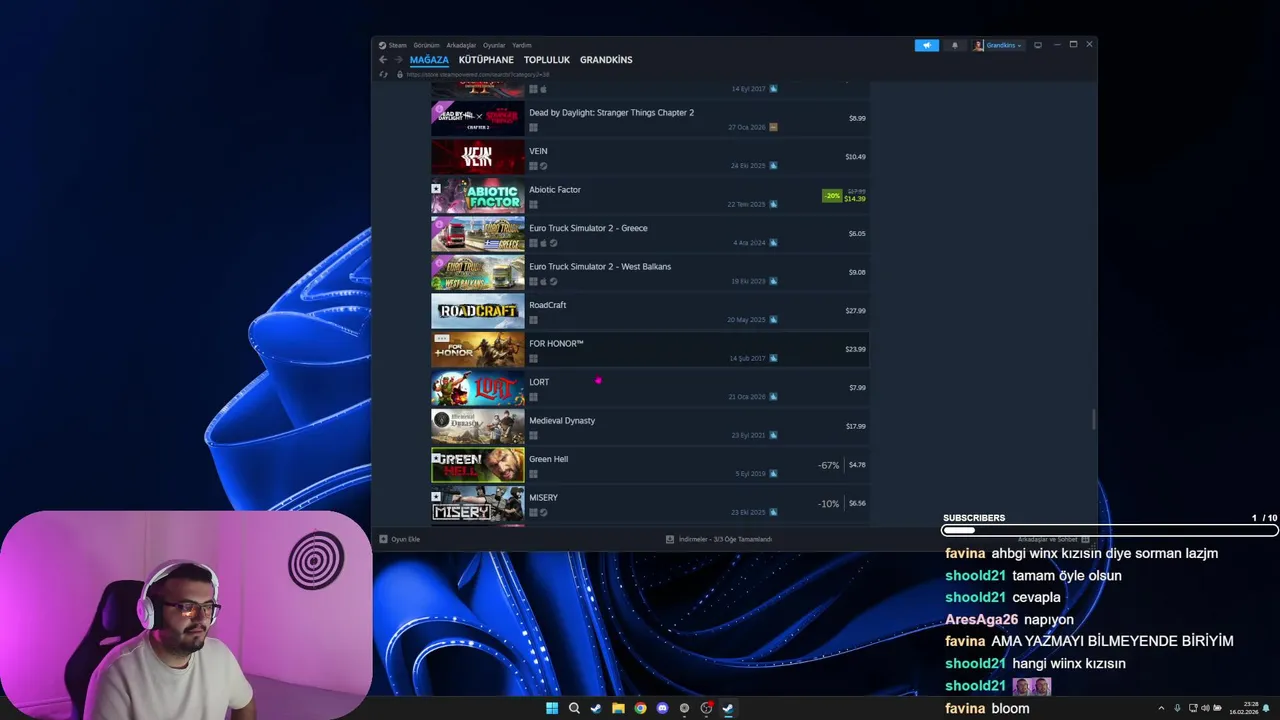1280x720 pixels.
Task: Open File Explorer from the taskbar
Action: 618,708
